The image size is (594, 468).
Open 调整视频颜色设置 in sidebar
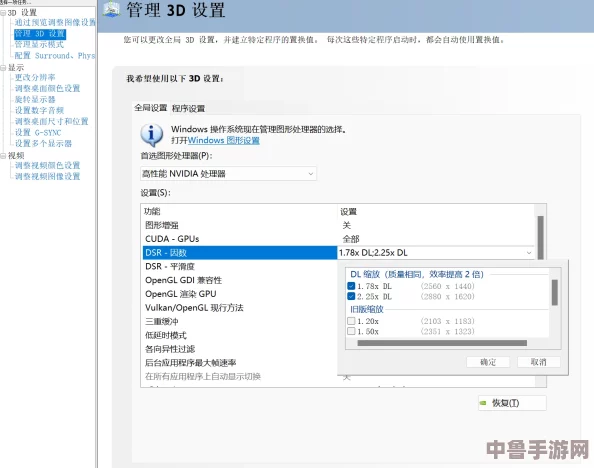[47, 165]
